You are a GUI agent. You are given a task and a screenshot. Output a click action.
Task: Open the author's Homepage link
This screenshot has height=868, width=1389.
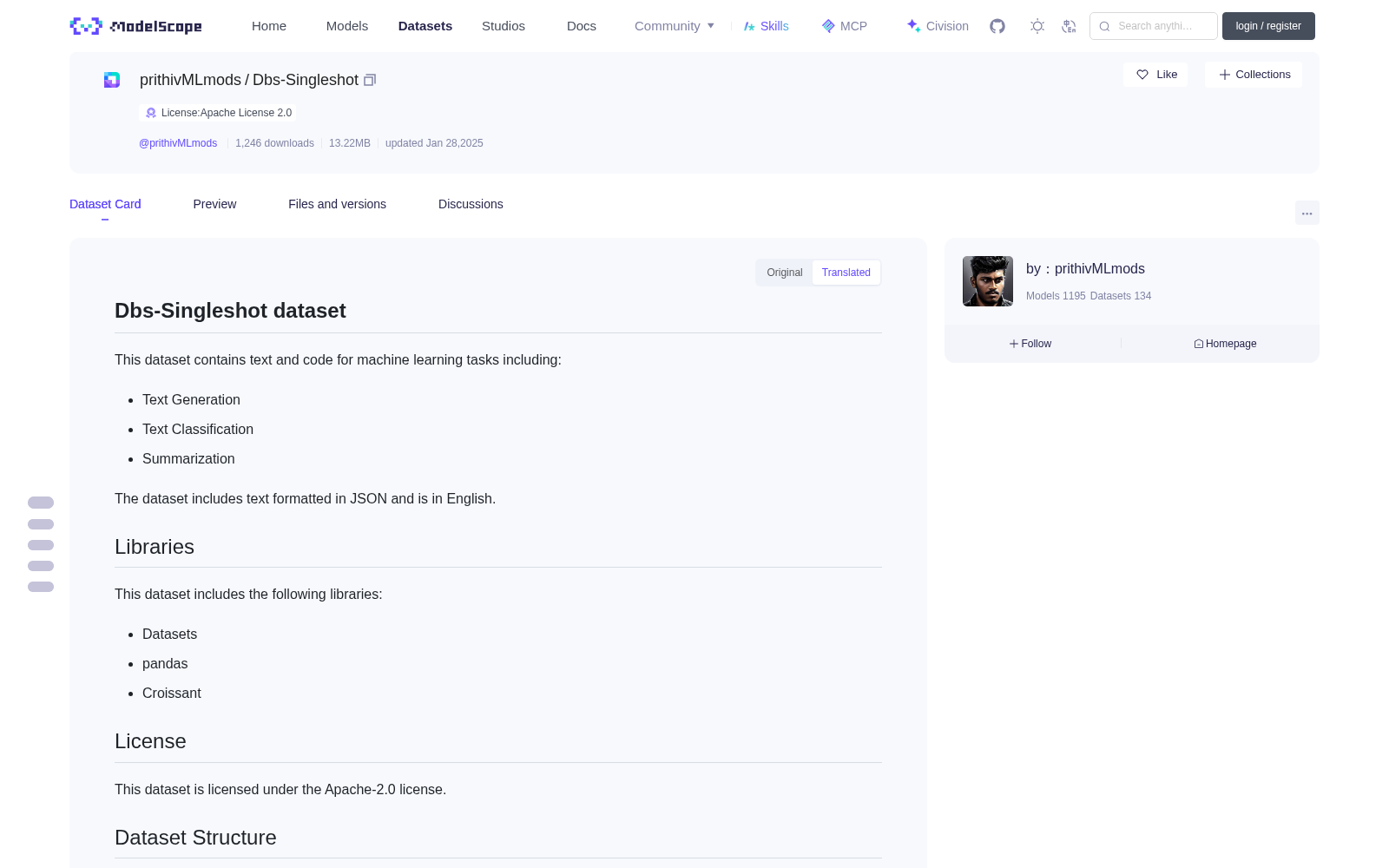point(1225,344)
